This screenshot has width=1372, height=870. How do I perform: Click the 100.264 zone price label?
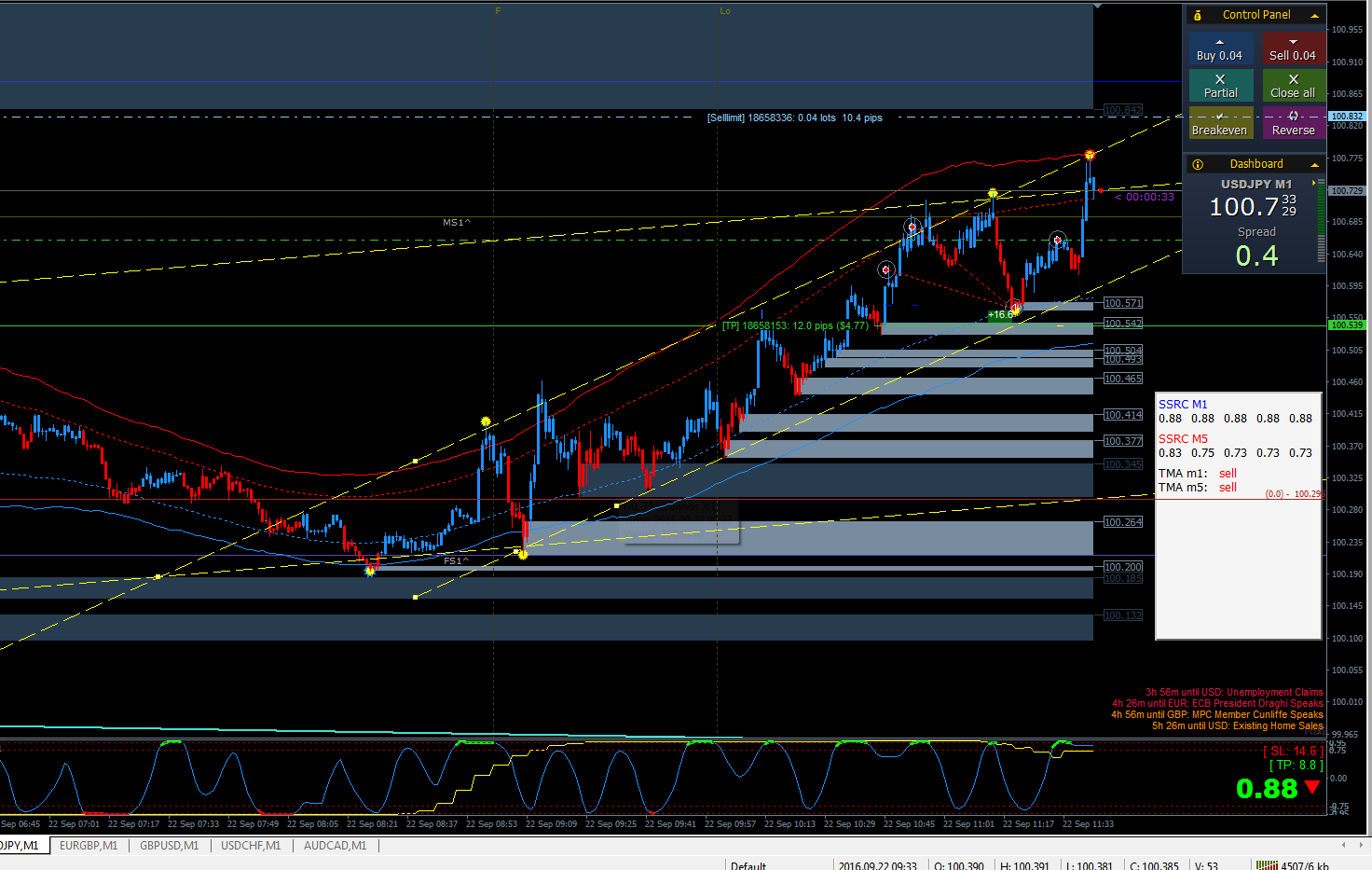(x=1122, y=522)
